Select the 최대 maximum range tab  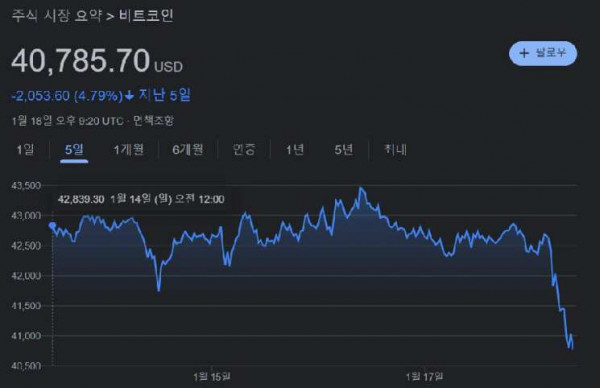click(x=395, y=150)
